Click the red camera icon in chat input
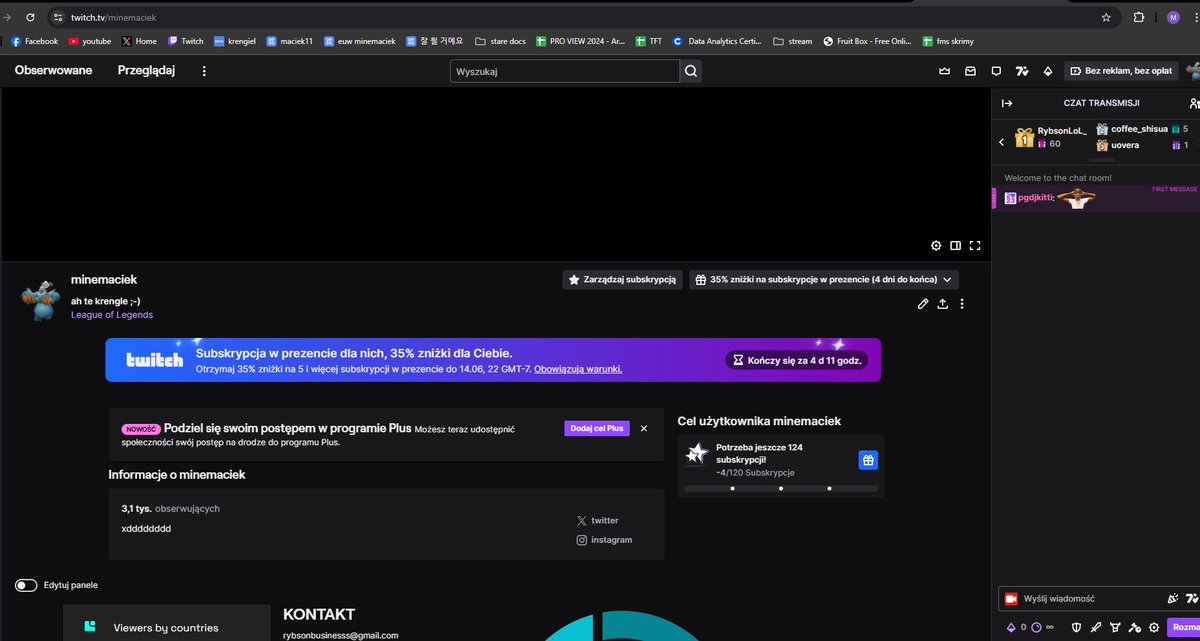This screenshot has height=641, width=1200. (1011, 599)
